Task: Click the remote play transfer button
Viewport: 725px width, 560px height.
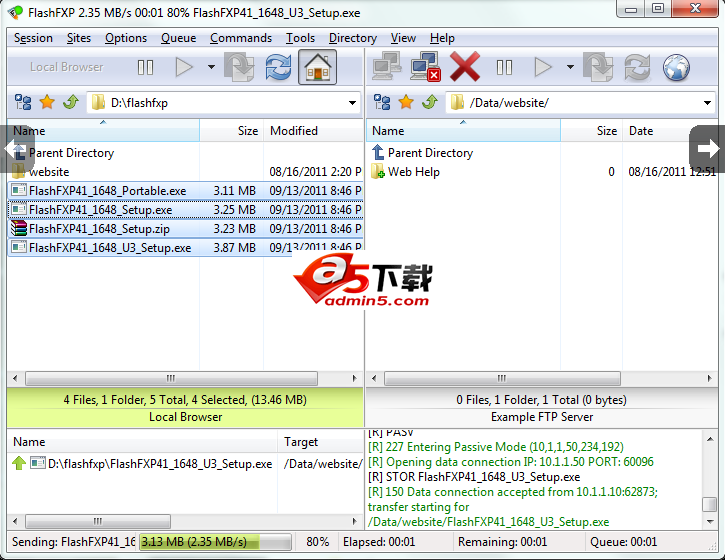Action: (x=543, y=68)
